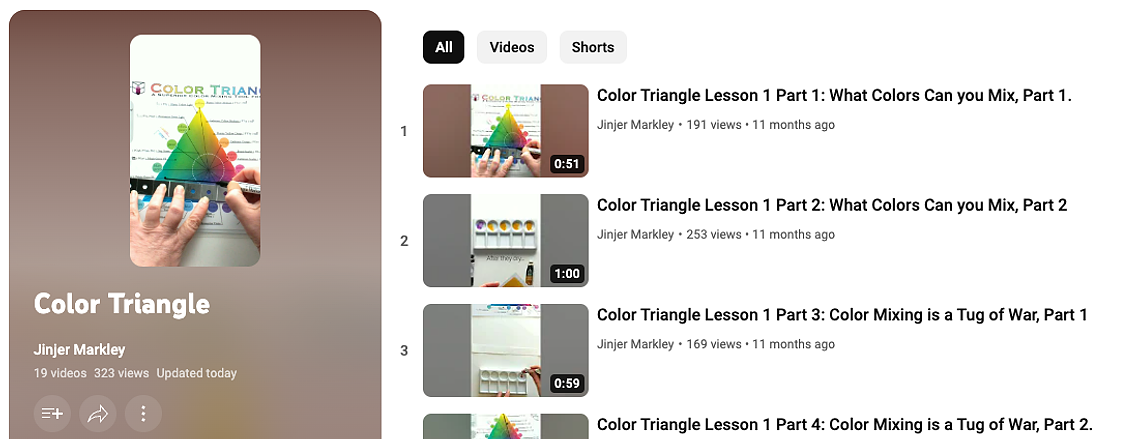The image size is (1139, 439).
Task: Click the 0:51 duration badge on first video
Action: tap(567, 164)
